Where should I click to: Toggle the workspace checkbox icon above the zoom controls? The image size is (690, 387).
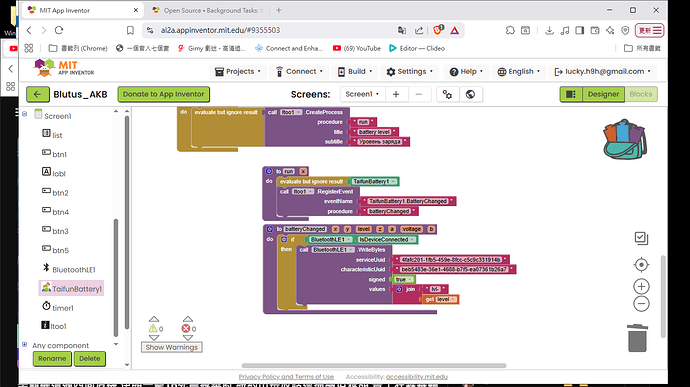coord(641,238)
